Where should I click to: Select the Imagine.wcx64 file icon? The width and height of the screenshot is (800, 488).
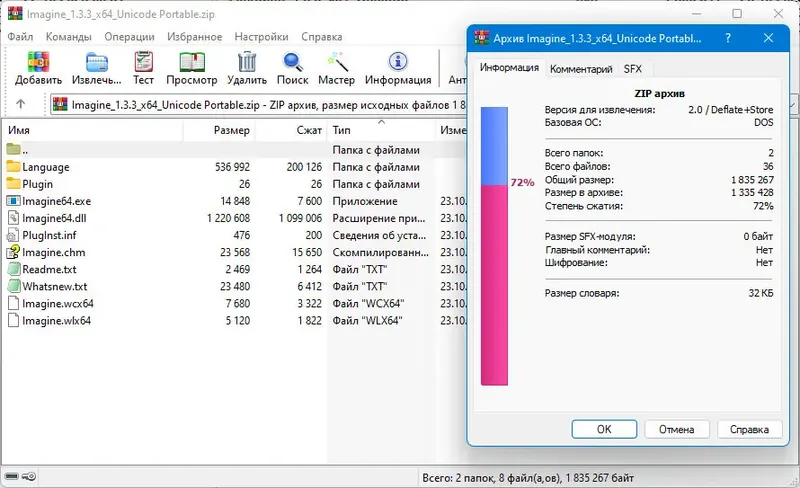pos(13,303)
